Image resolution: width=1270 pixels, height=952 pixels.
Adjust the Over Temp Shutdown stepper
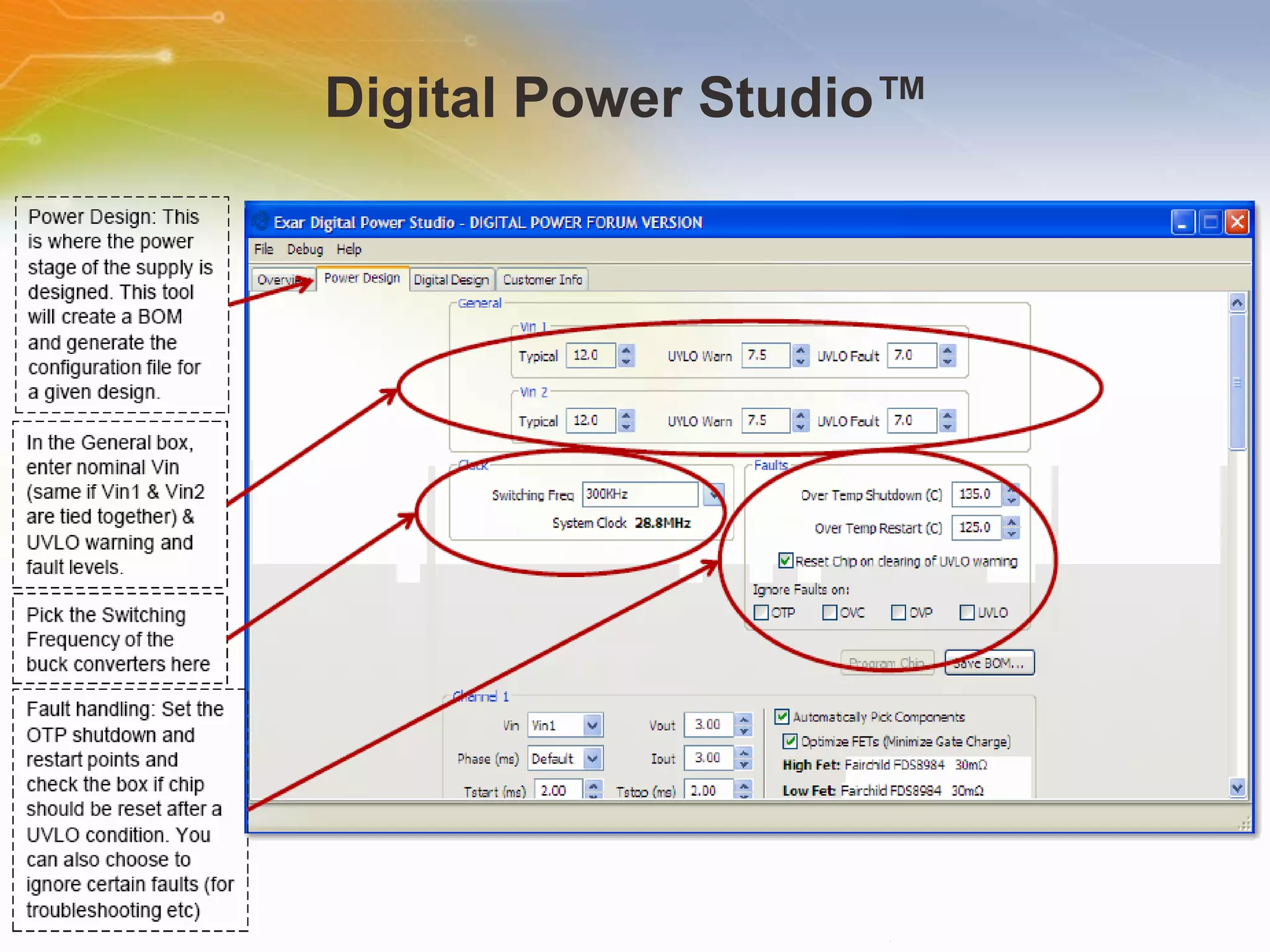coord(1011,494)
